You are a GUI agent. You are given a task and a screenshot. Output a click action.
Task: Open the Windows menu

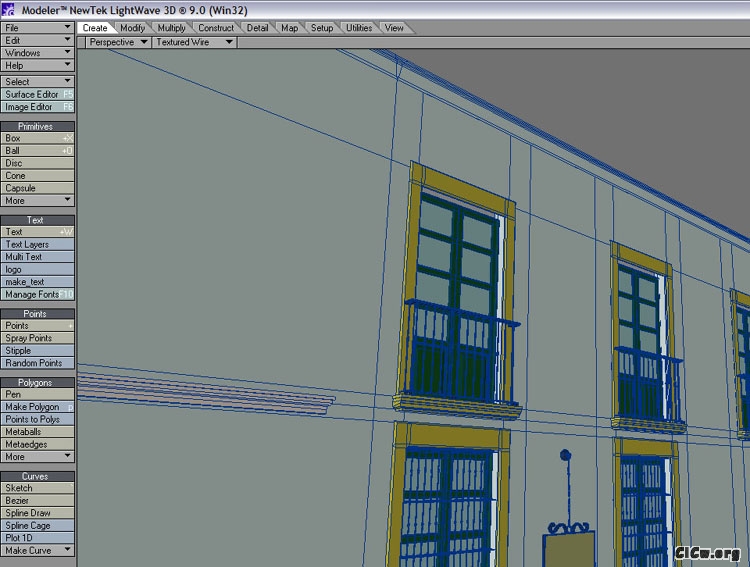click(x=38, y=53)
